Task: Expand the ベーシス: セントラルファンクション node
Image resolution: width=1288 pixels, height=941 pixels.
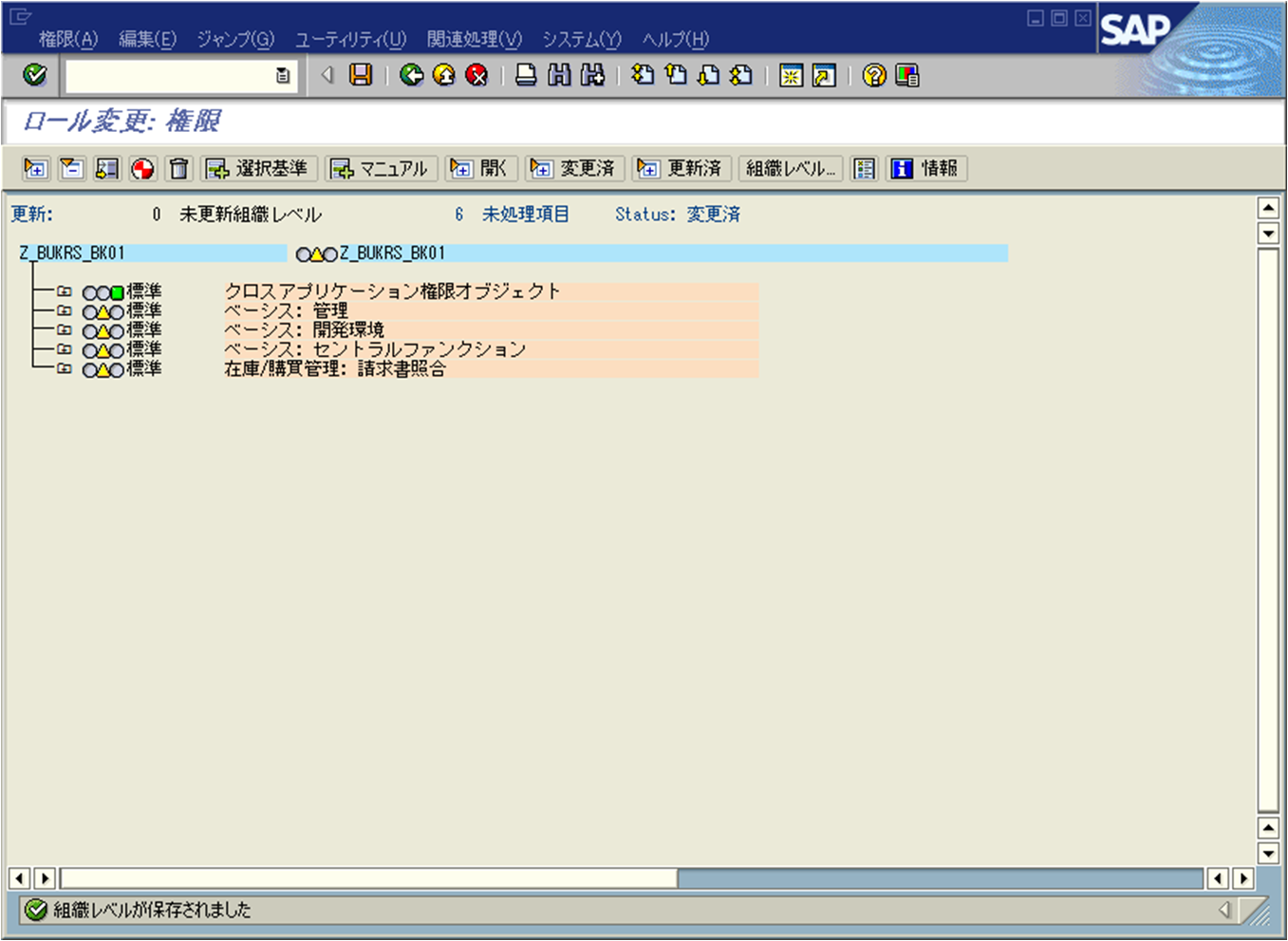Action: point(65,348)
